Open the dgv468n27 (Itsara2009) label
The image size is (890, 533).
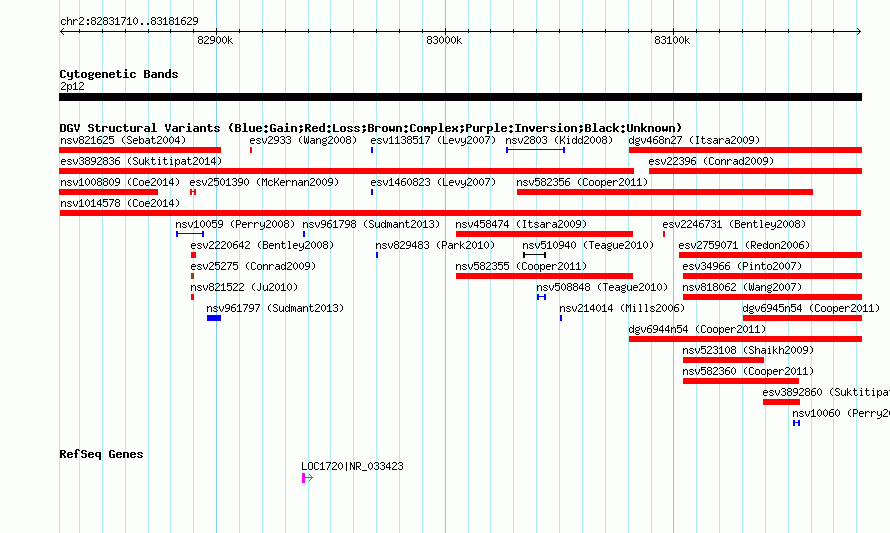[x=694, y=140]
